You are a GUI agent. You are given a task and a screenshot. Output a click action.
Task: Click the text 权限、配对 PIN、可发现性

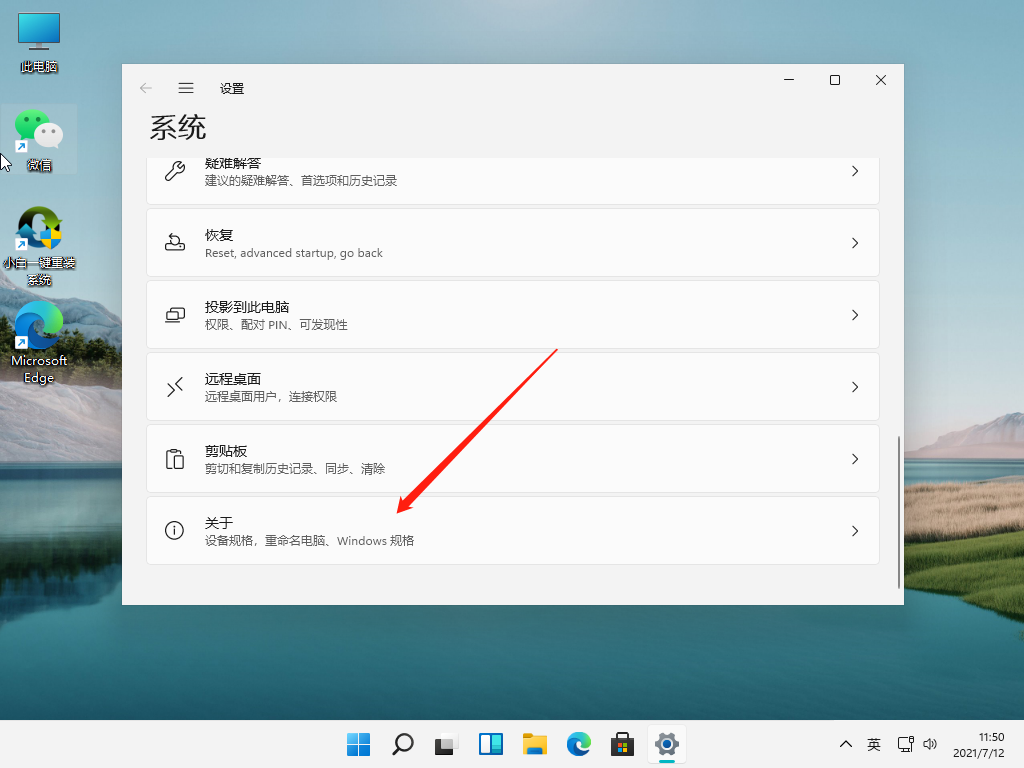pos(276,325)
